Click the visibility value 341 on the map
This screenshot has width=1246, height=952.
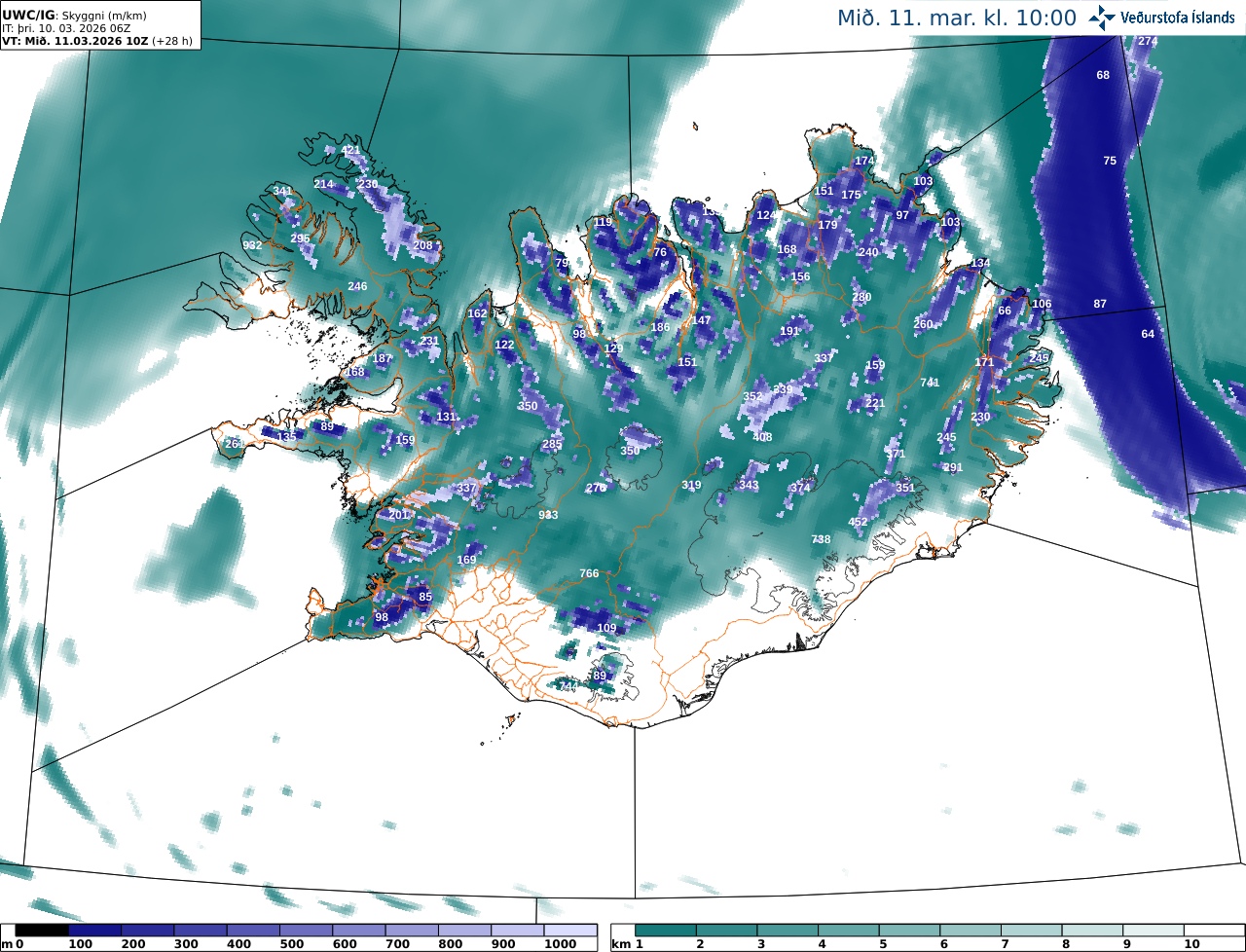[x=282, y=191]
